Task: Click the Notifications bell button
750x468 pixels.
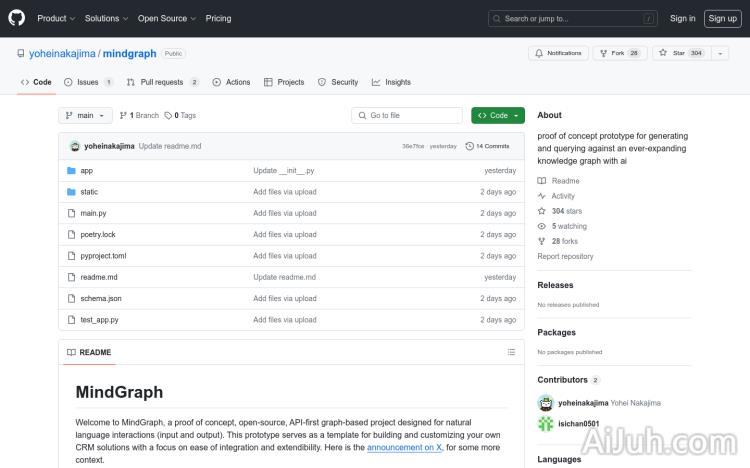Action: point(558,53)
